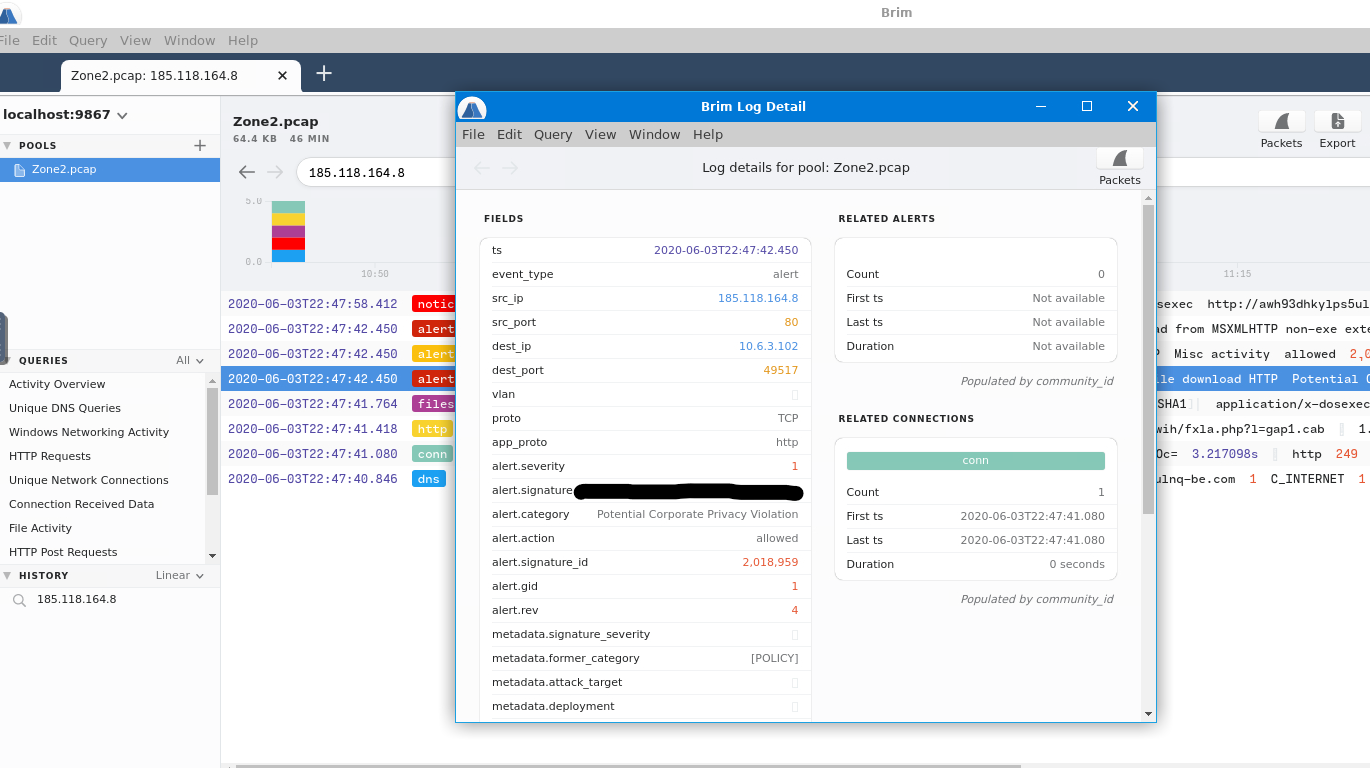Run the Windows Networking Activity query
This screenshot has height=768, width=1370.
tap(89, 432)
